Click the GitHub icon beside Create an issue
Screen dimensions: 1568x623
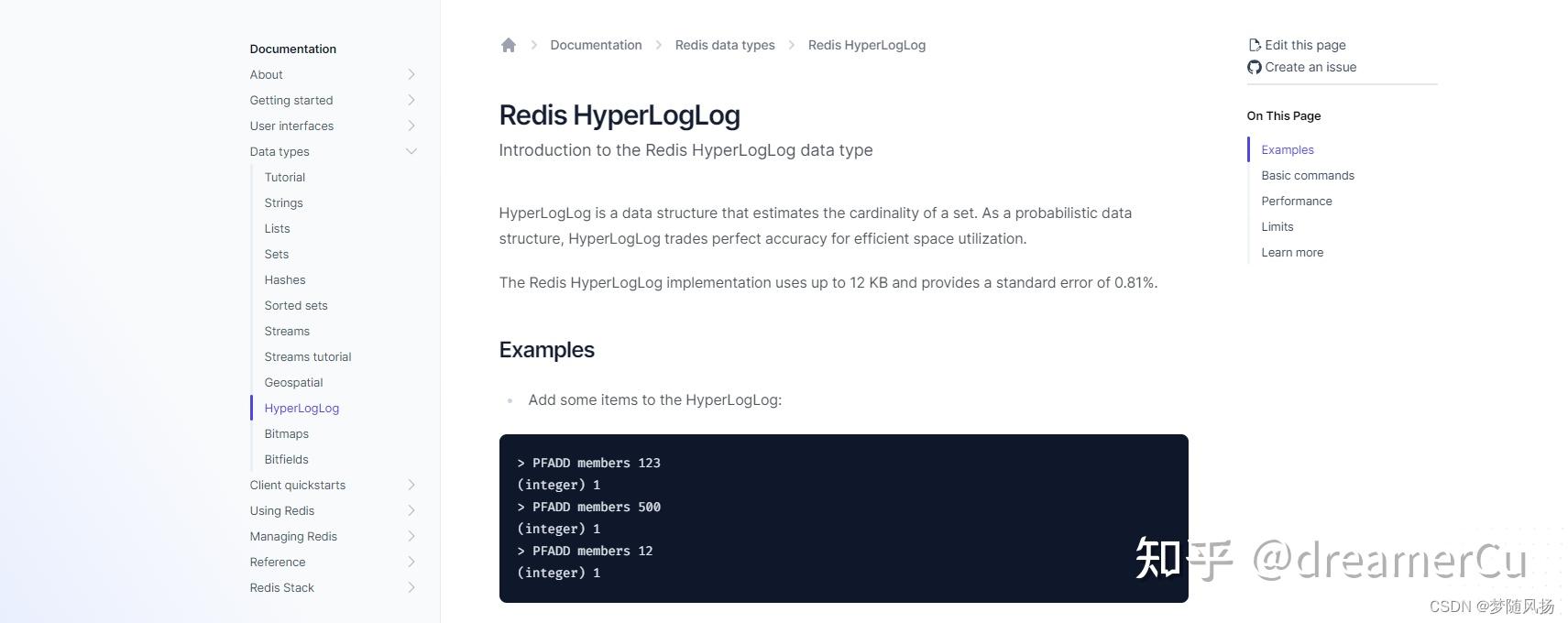(x=1254, y=67)
